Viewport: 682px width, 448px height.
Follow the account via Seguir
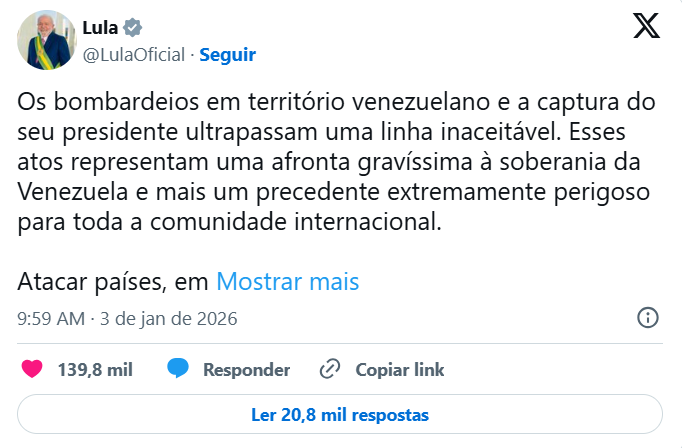pos(228,54)
